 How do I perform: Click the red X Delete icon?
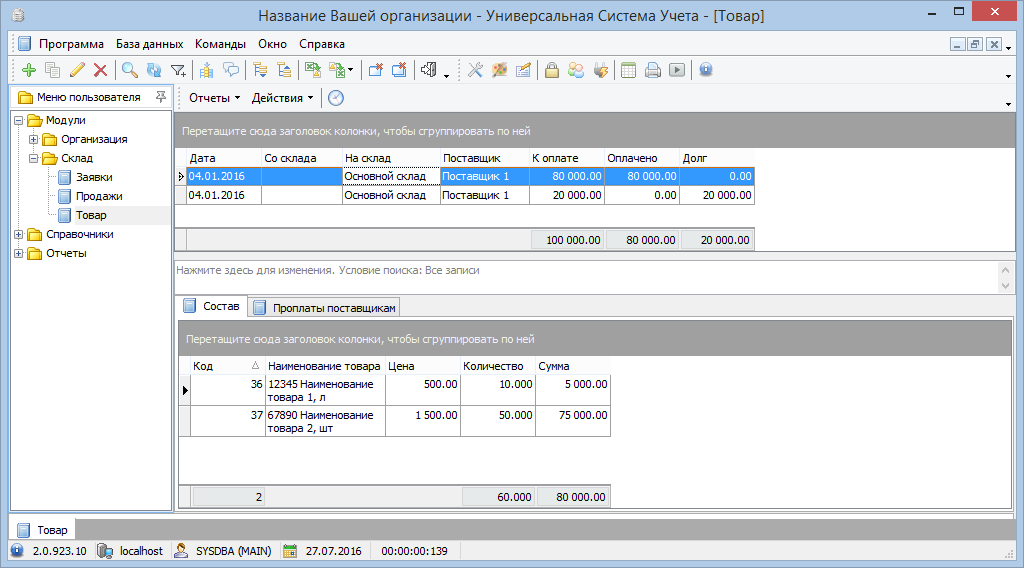[100, 70]
